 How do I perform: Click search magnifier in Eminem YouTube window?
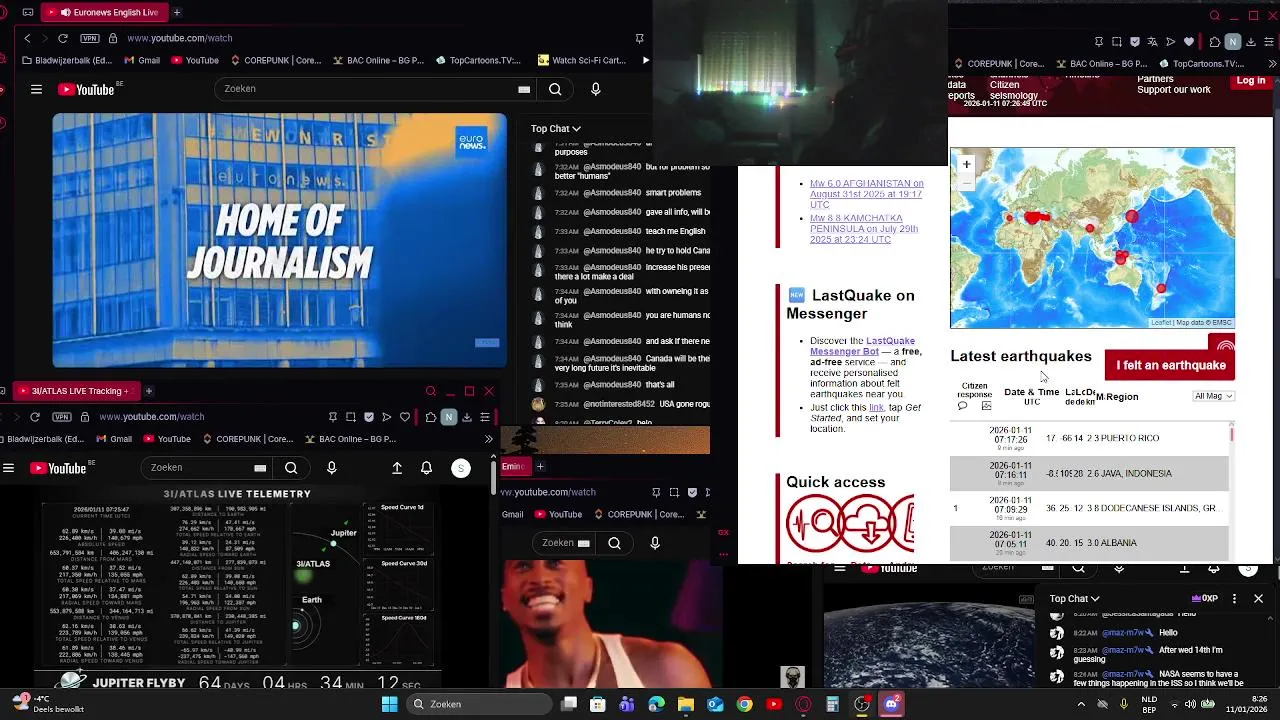click(614, 543)
